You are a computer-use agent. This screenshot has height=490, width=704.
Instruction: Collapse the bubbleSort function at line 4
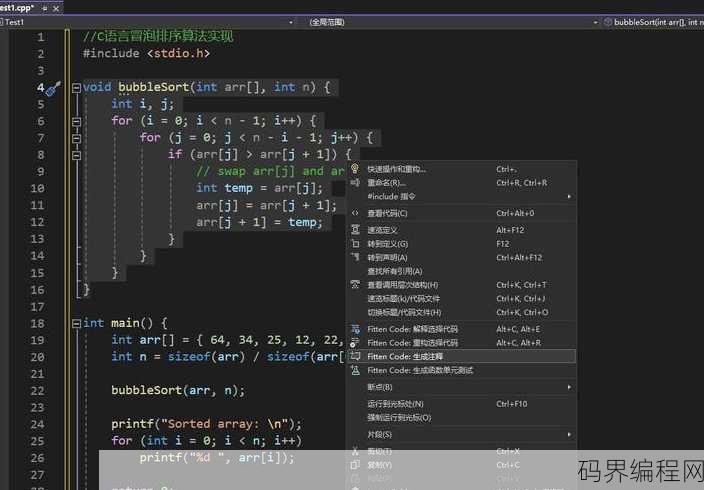pyautogui.click(x=76, y=88)
